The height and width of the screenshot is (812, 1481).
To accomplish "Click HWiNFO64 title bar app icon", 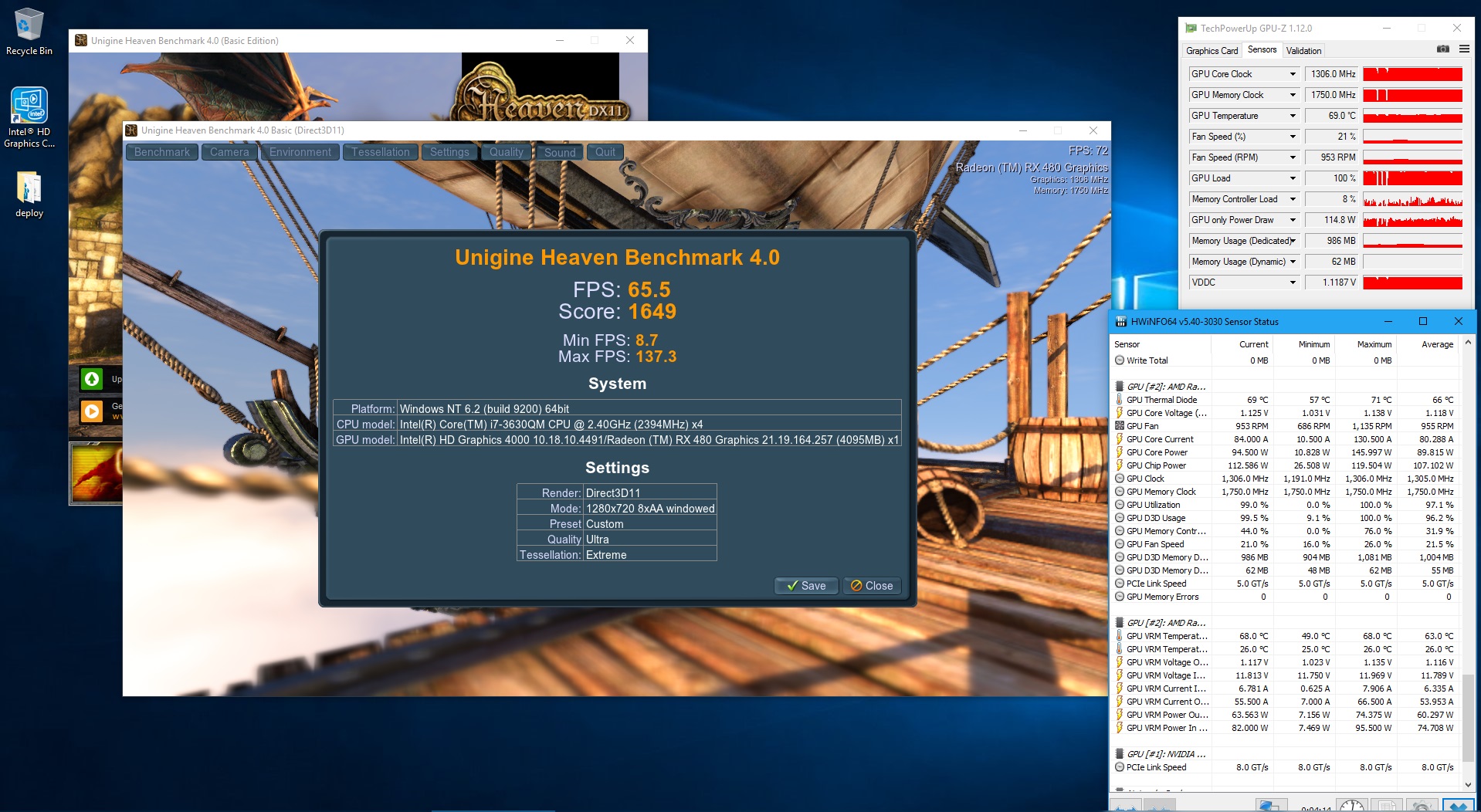I will [x=1121, y=322].
